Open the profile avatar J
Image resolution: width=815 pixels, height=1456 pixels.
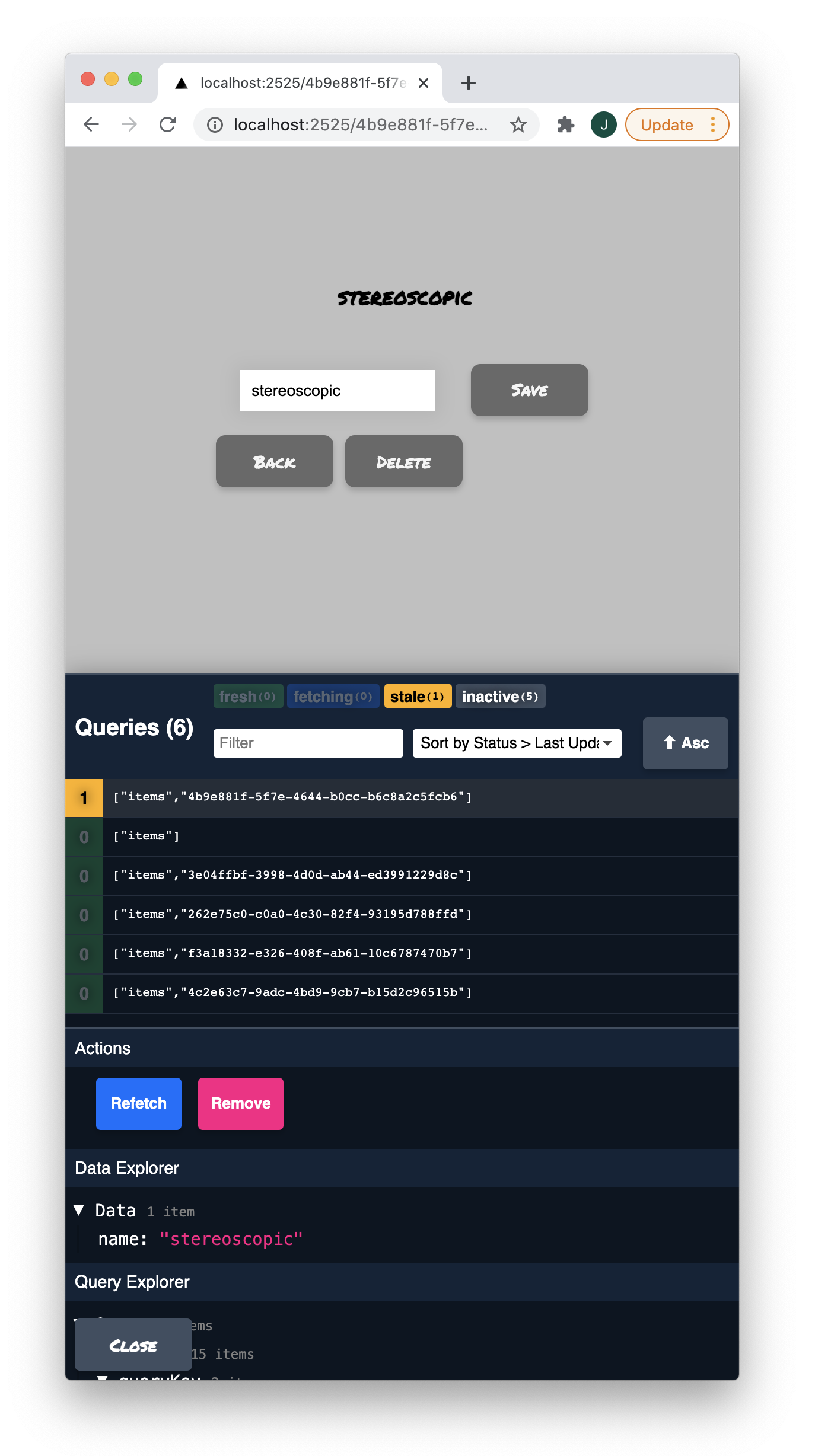(604, 124)
